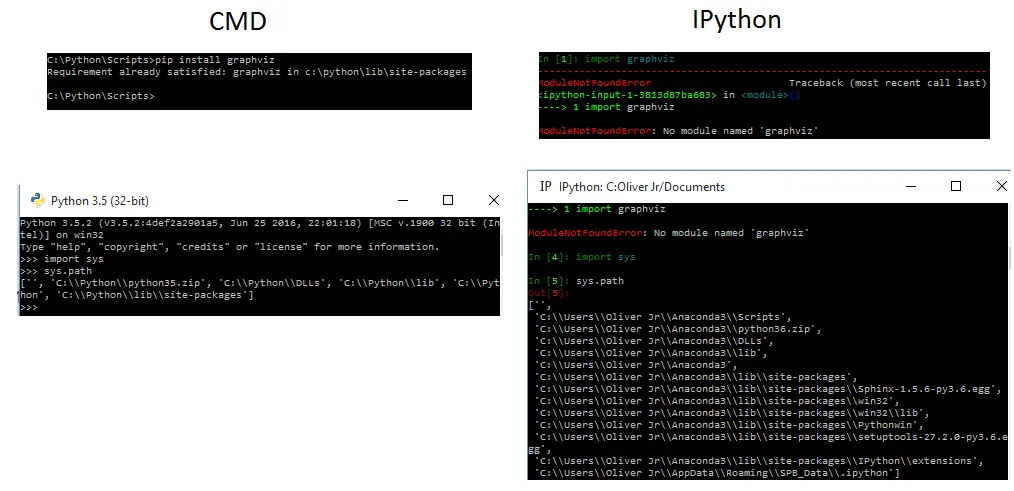Click the CMD heading

pos(238,21)
